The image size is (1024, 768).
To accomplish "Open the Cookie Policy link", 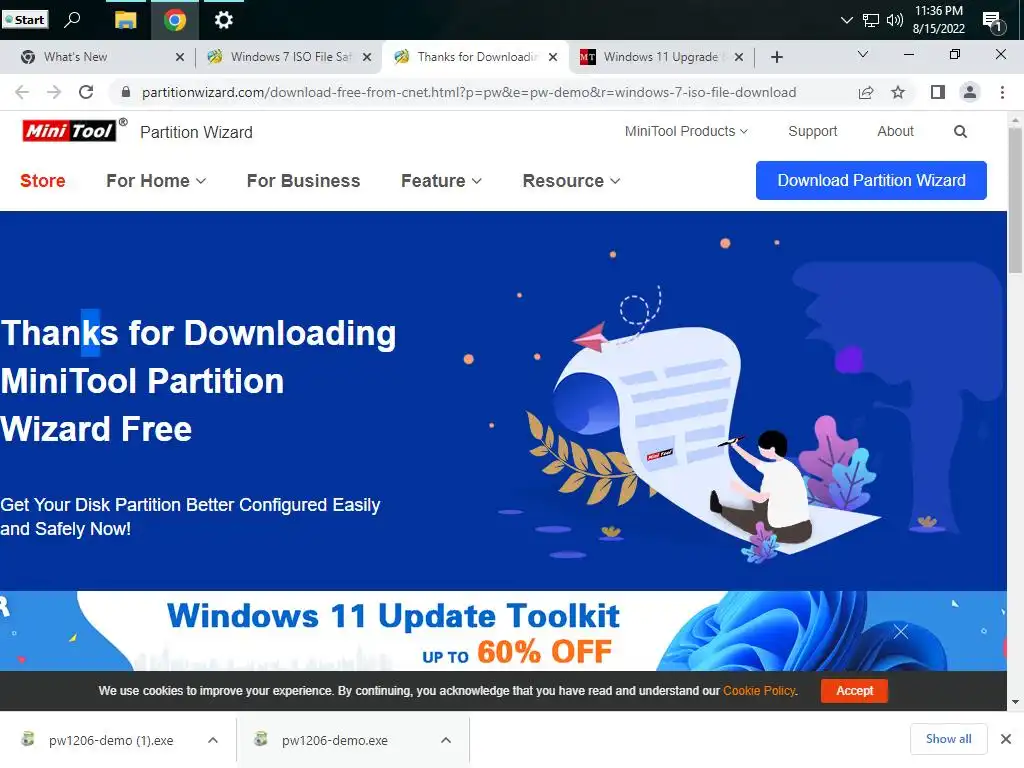I will click(x=760, y=691).
